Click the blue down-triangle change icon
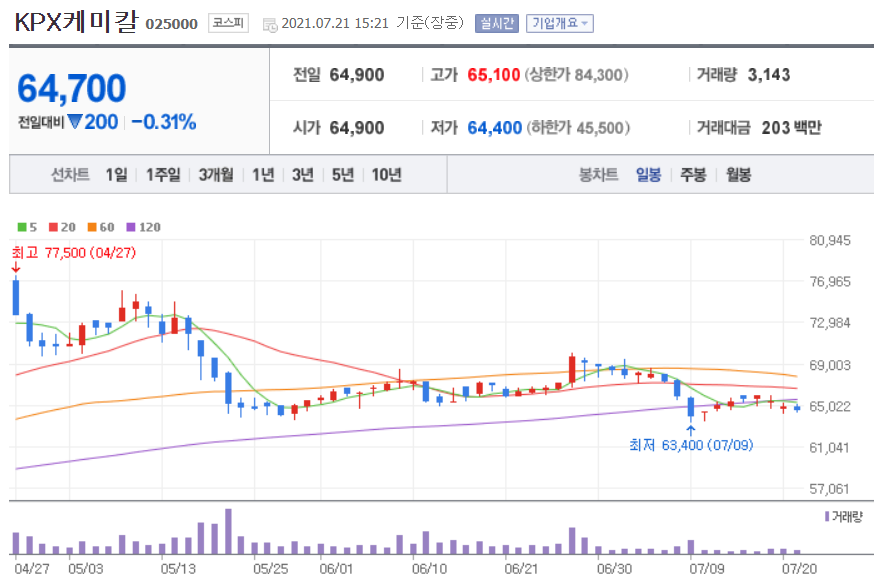The width and height of the screenshot is (874, 574). (75, 122)
